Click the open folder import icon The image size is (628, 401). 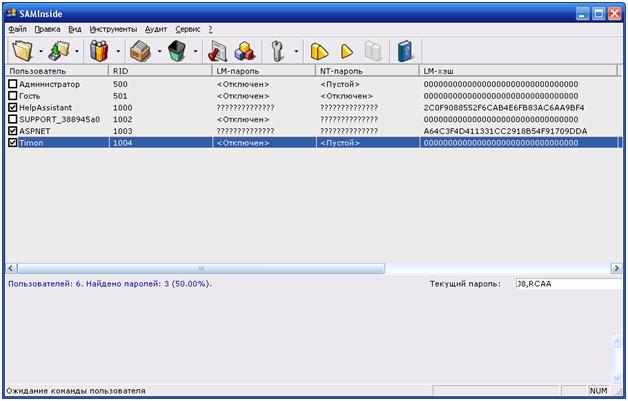(22, 51)
